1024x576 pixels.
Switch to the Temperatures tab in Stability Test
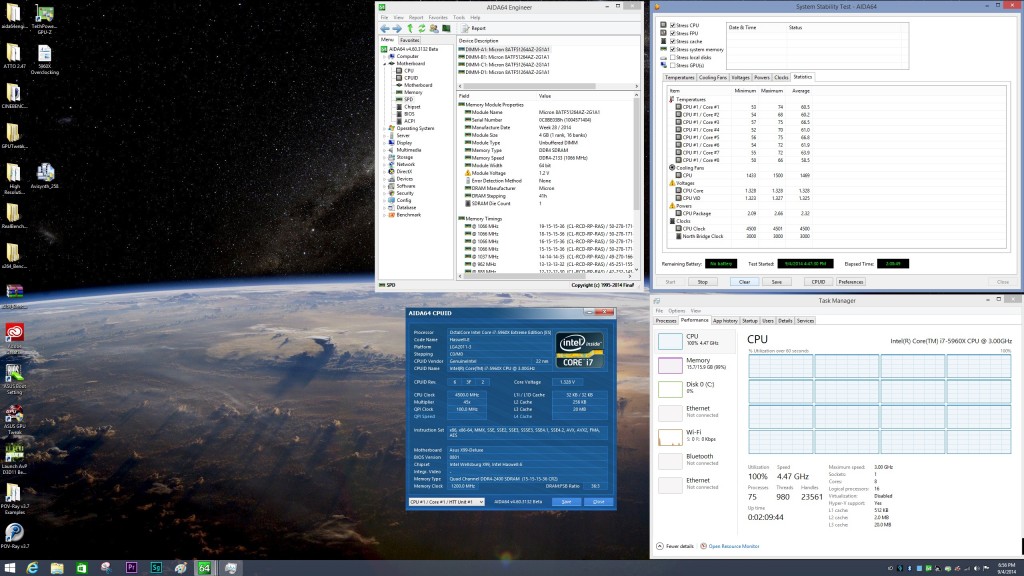[679, 77]
